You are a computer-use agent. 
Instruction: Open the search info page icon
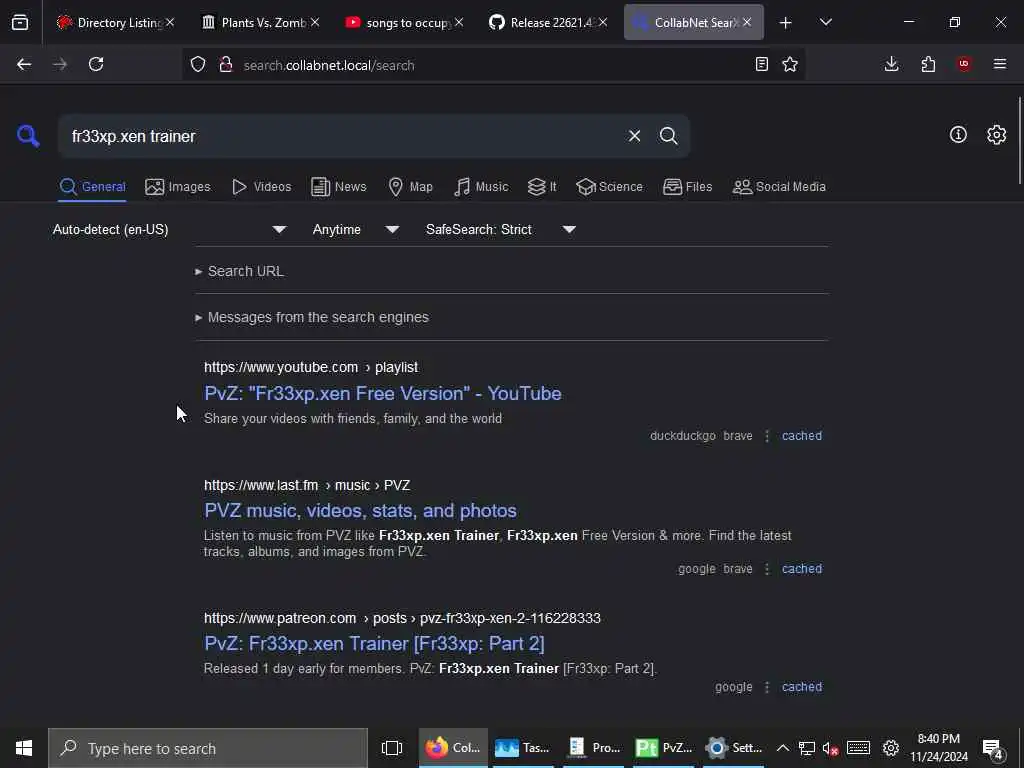coord(958,135)
